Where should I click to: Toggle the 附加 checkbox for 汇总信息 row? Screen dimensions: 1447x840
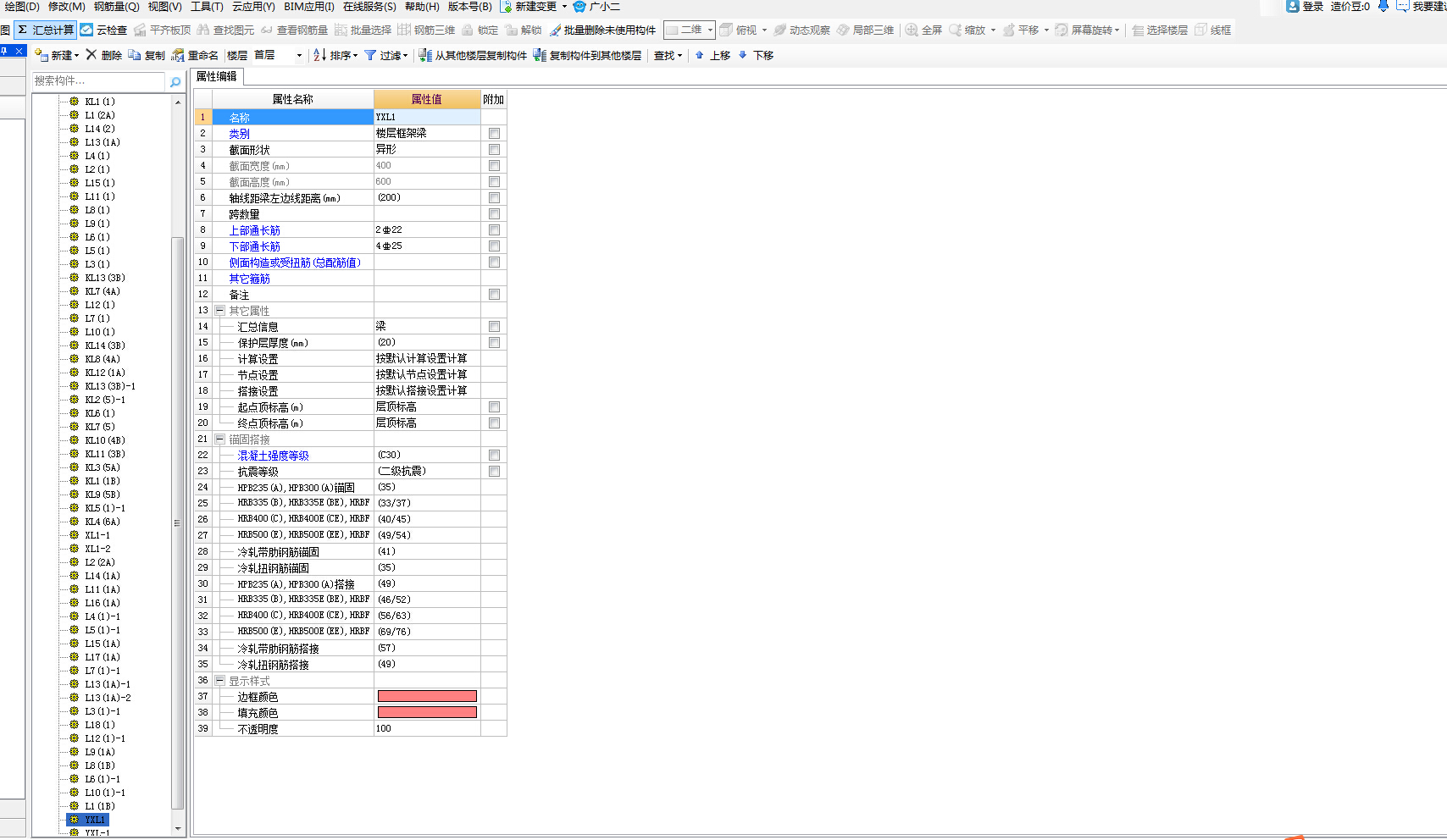point(494,326)
